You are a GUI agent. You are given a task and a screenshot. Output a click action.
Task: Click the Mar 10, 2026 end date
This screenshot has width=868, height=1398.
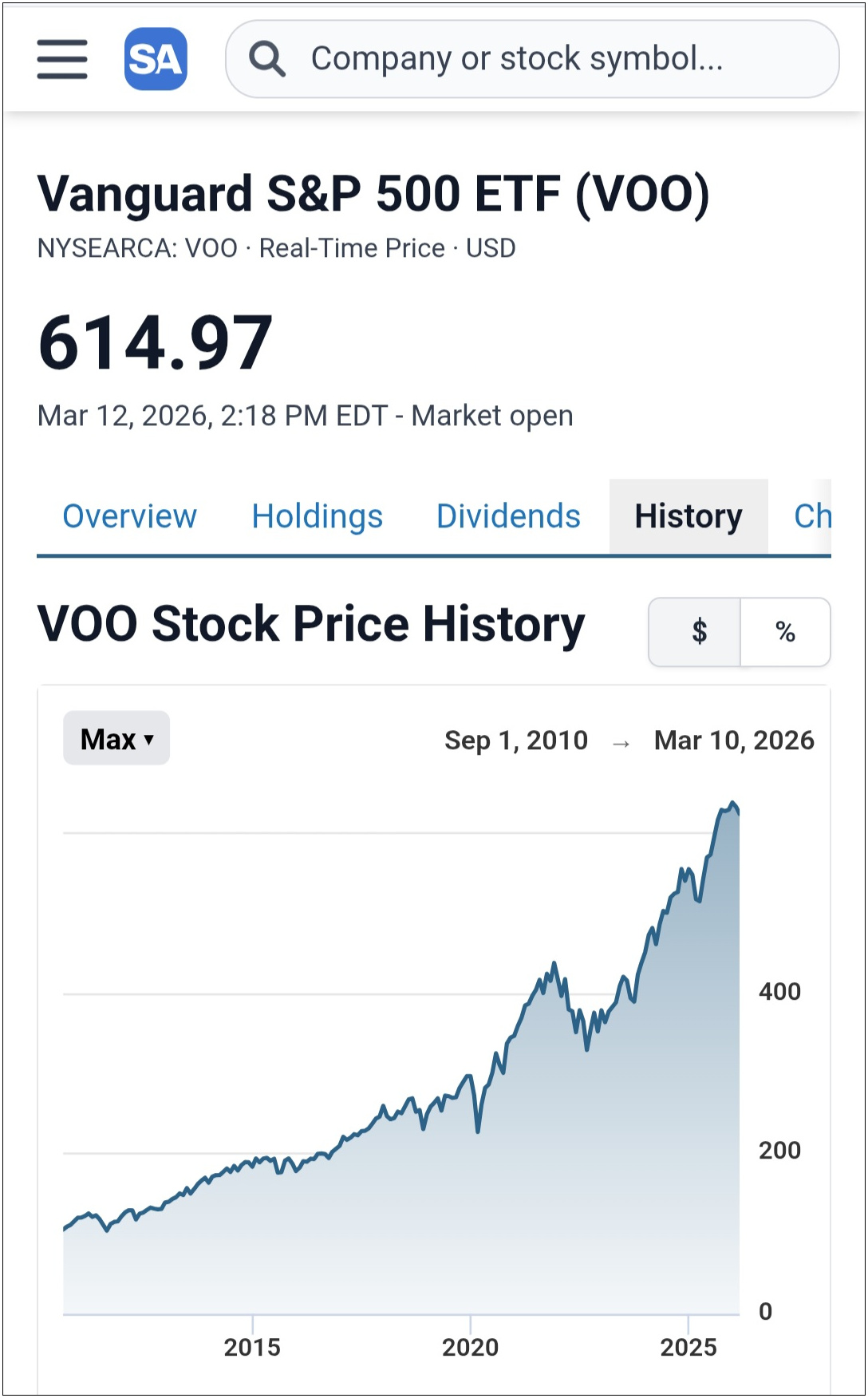pos(734,740)
